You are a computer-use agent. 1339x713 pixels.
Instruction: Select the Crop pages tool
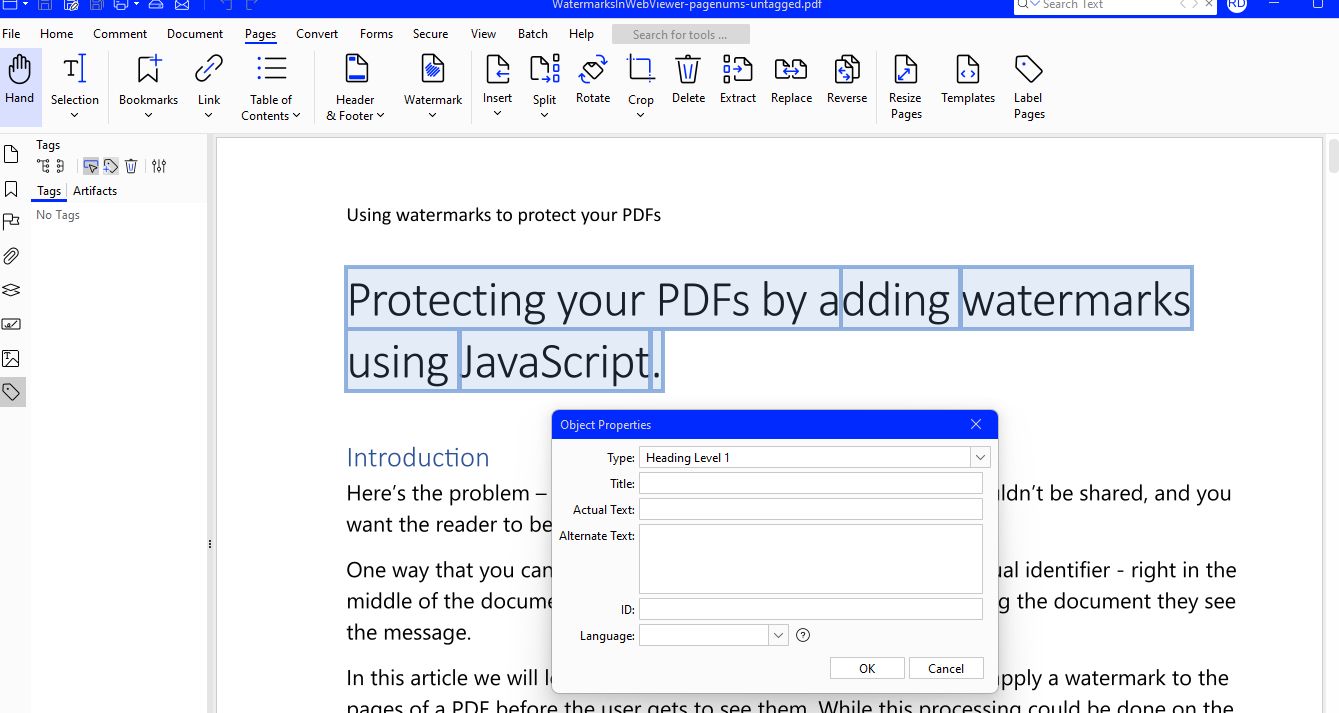point(641,69)
